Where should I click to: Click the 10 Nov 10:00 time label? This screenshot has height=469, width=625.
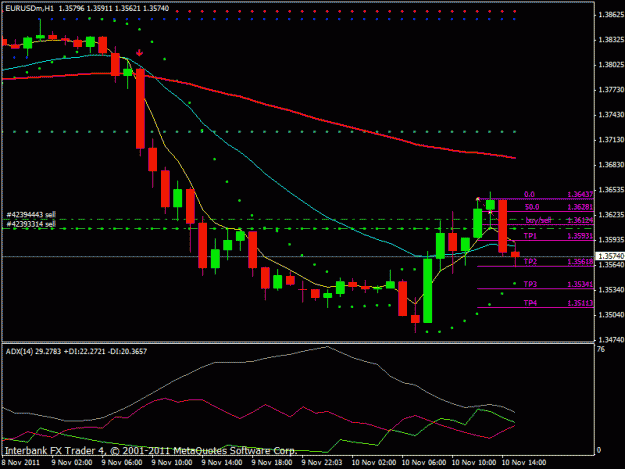474,462
